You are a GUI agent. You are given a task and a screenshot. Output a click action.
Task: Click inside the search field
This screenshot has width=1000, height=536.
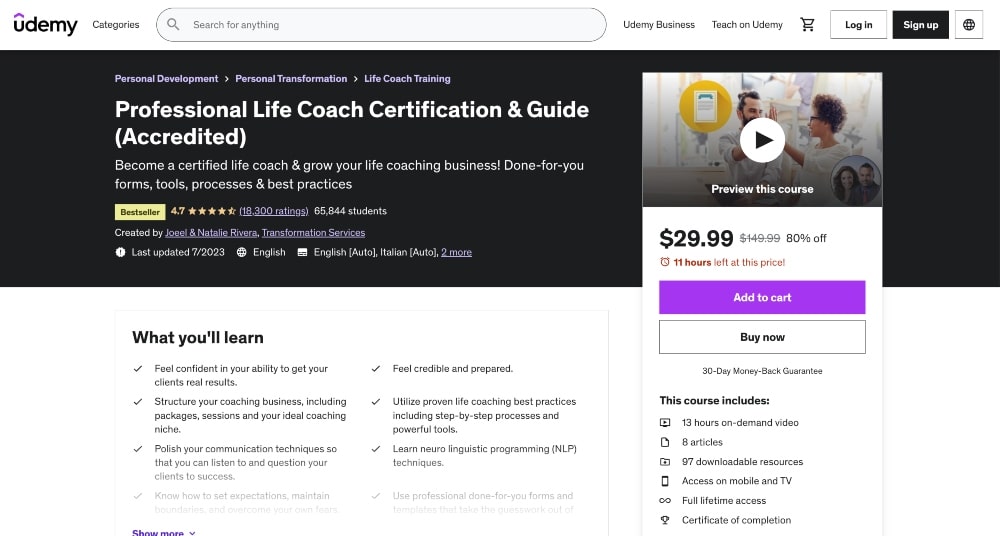click(x=390, y=25)
